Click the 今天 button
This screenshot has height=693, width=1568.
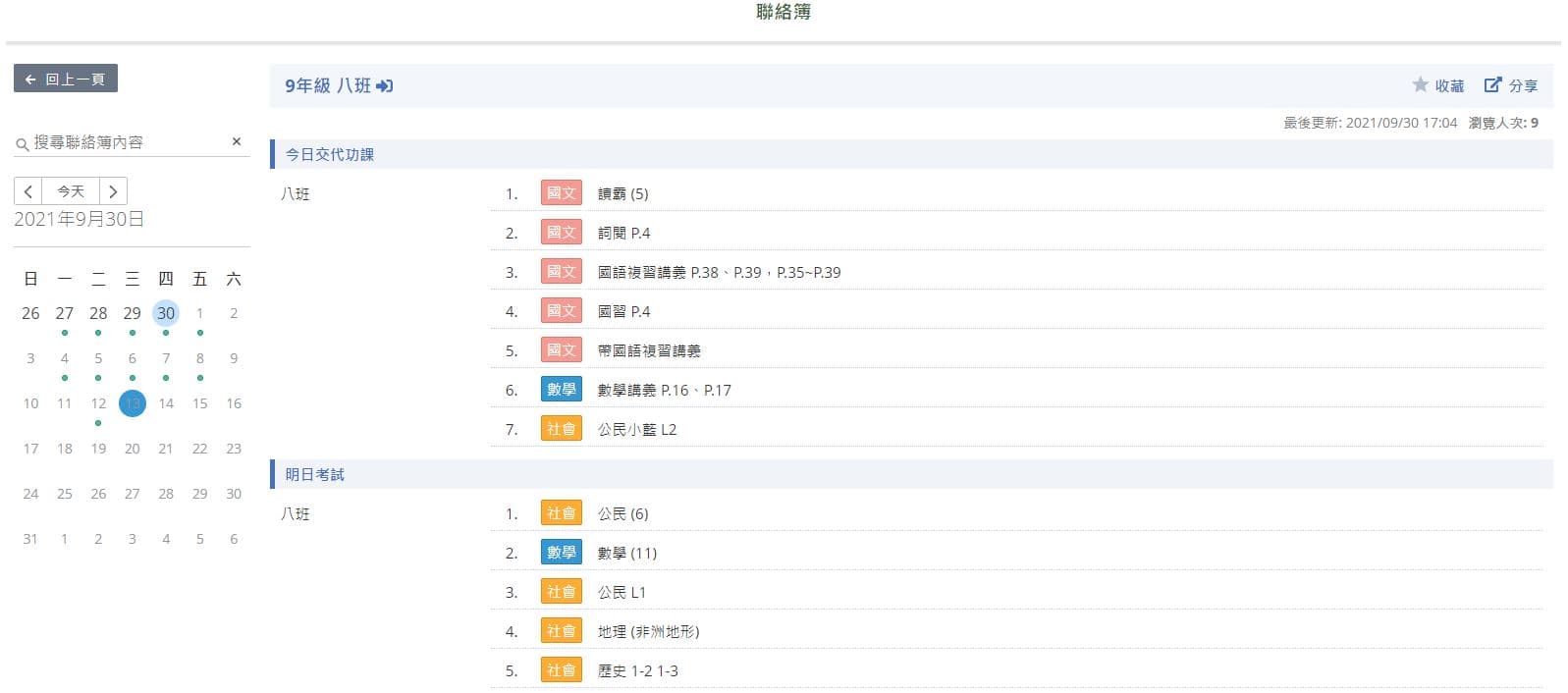[71, 191]
